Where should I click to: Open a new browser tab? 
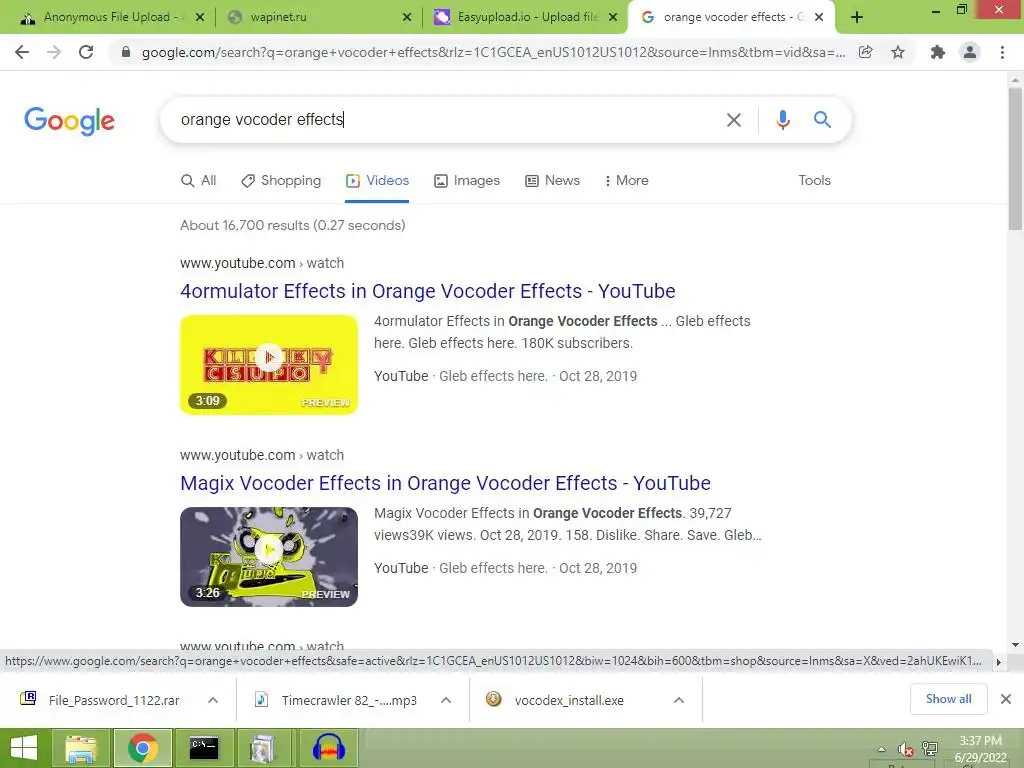[x=857, y=17]
